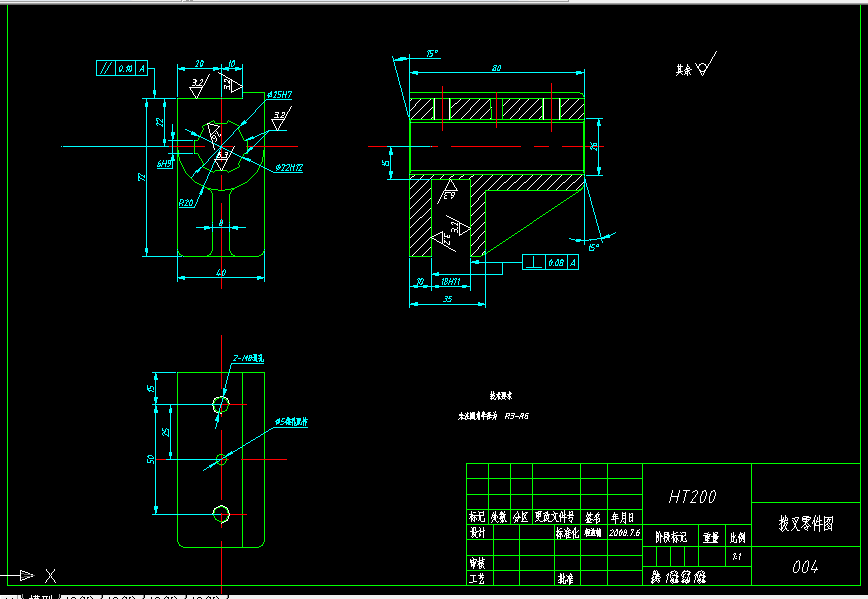Select the small Φ5 center hole circle
This screenshot has height=599, width=868.
pyautogui.click(x=221, y=459)
